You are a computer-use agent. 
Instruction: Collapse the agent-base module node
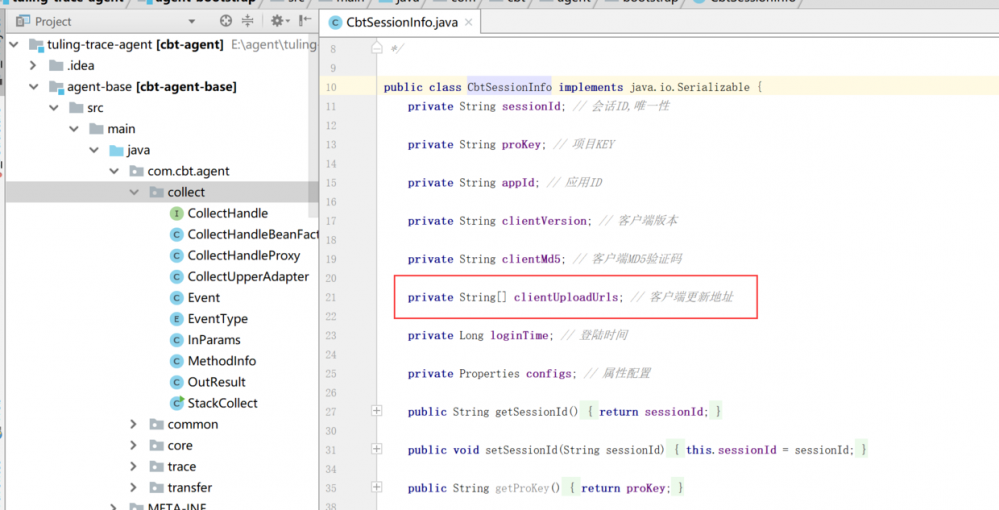[x=34, y=87]
